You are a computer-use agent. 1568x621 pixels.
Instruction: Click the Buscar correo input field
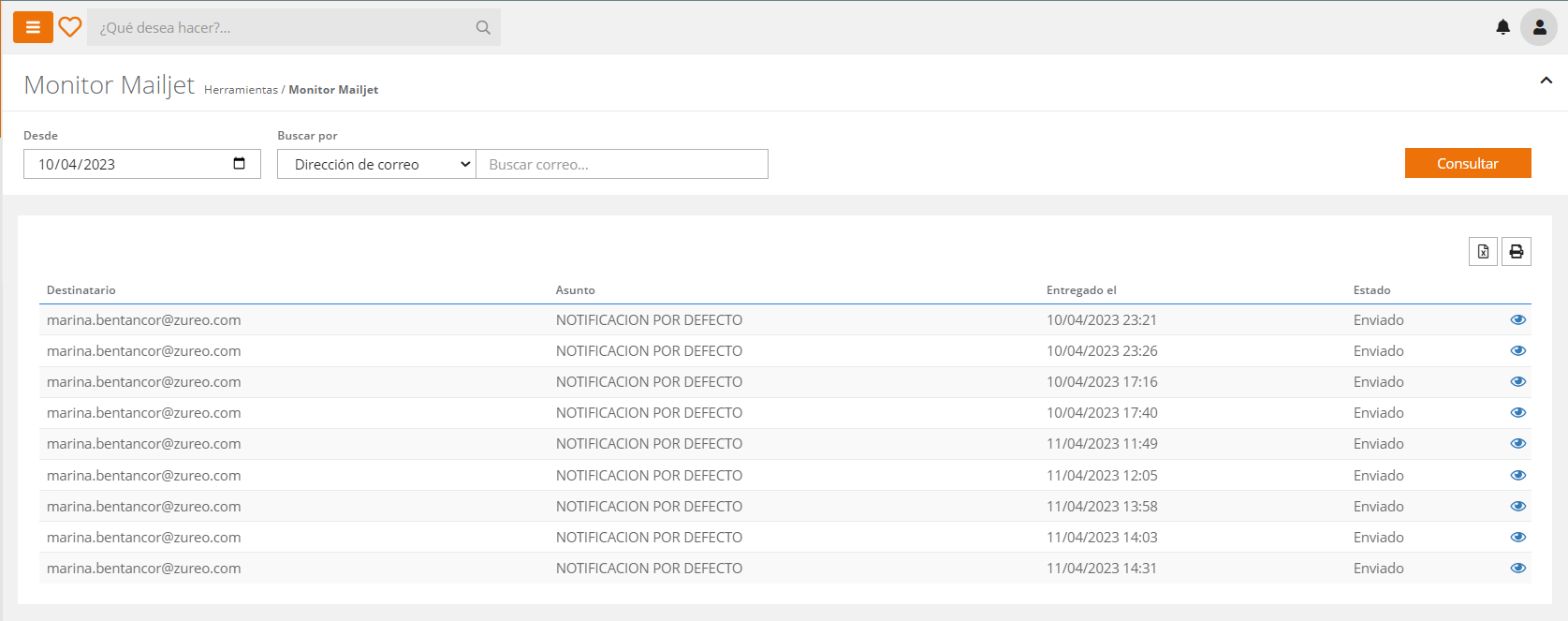click(x=622, y=164)
